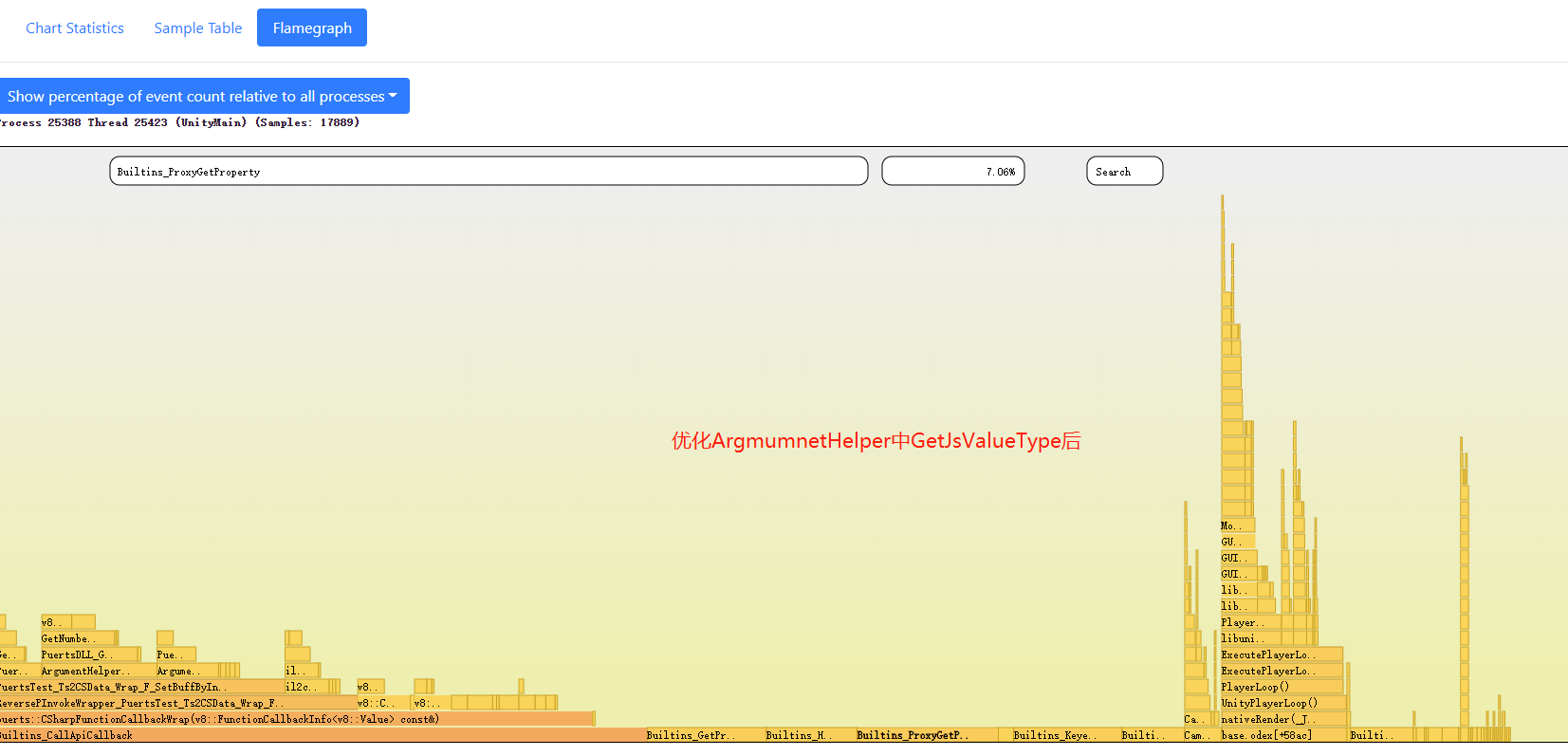Open the Sample Table tab
The image size is (1568, 756).
[x=198, y=28]
